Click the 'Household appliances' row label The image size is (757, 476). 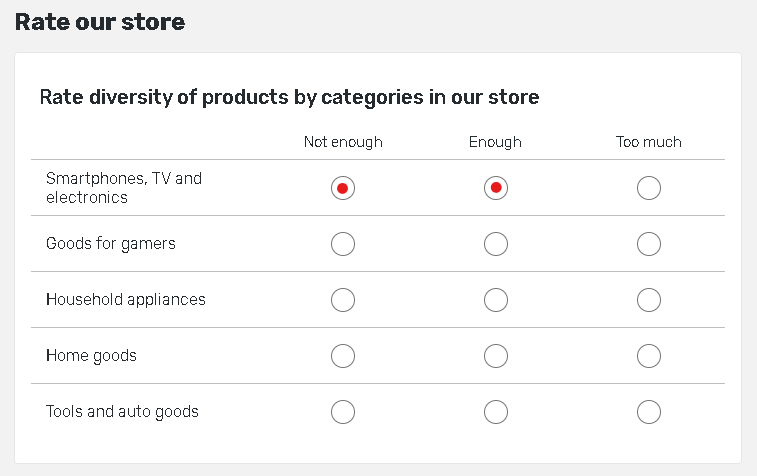point(126,300)
